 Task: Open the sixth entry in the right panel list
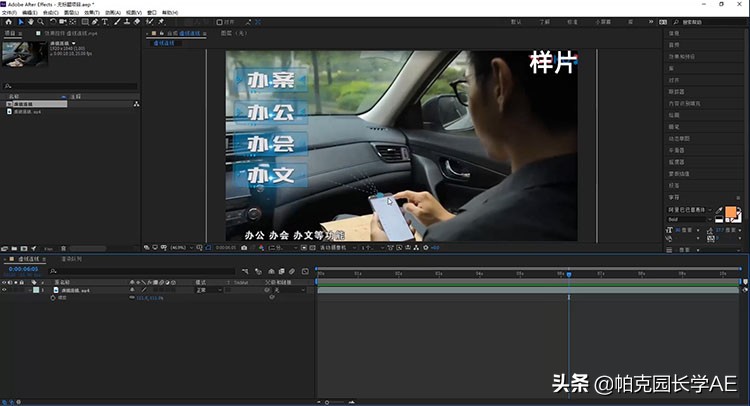[x=676, y=91]
